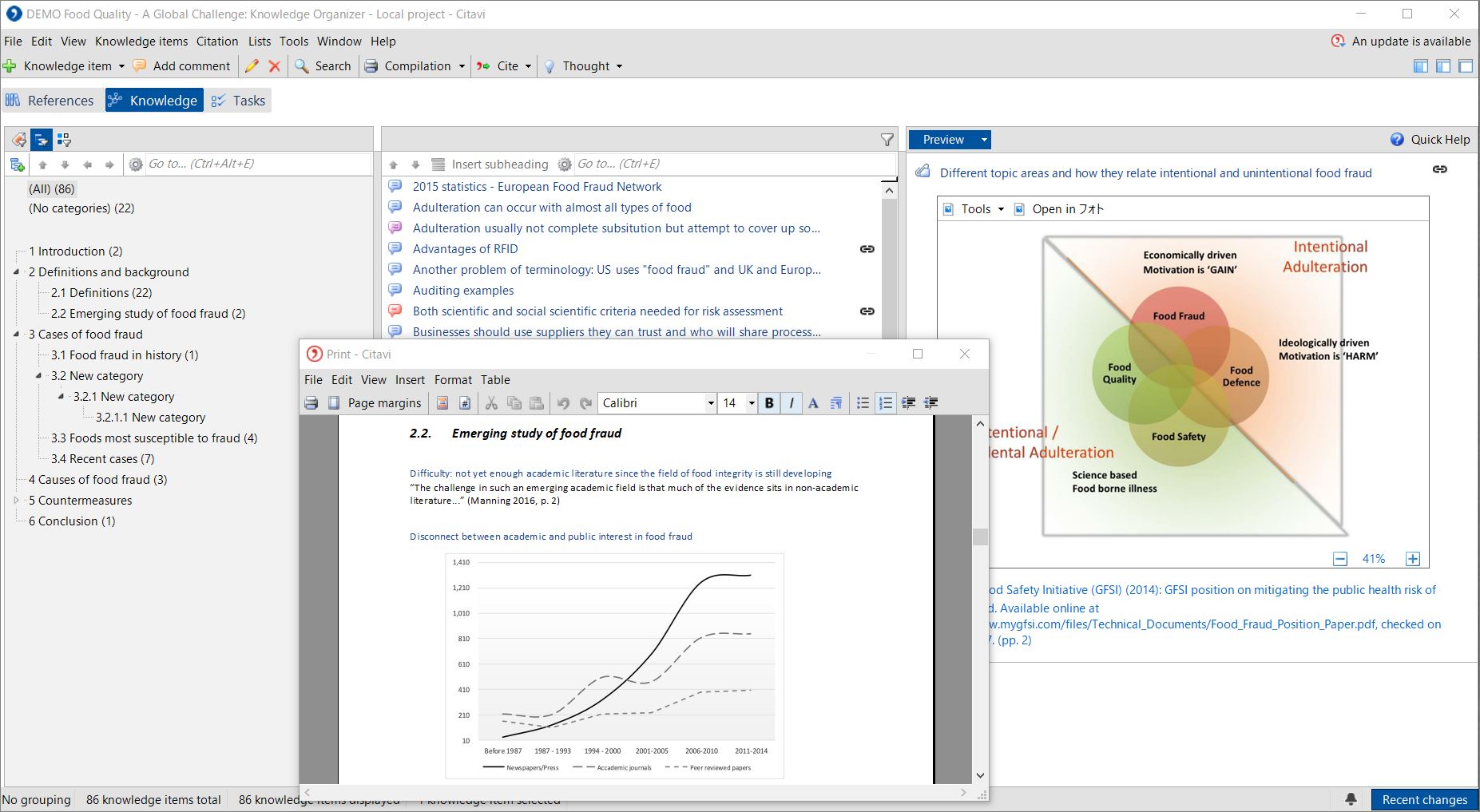1480x812 pixels.
Task: Click the pencil edit icon in the main toolbar
Action: [252, 66]
